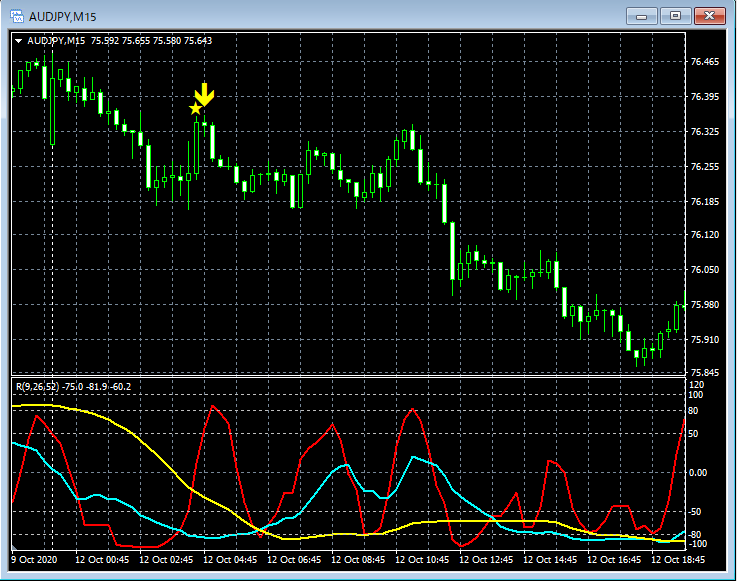Click the 12 Oct 16:45 time label
This screenshot has width=738, height=581.
coord(614,559)
